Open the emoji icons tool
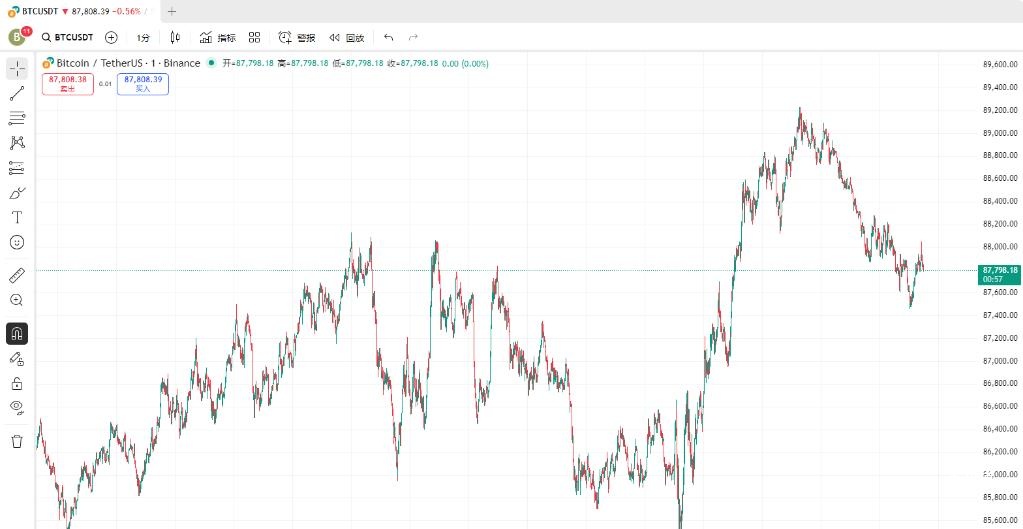The height and width of the screenshot is (529, 1023). pos(17,242)
